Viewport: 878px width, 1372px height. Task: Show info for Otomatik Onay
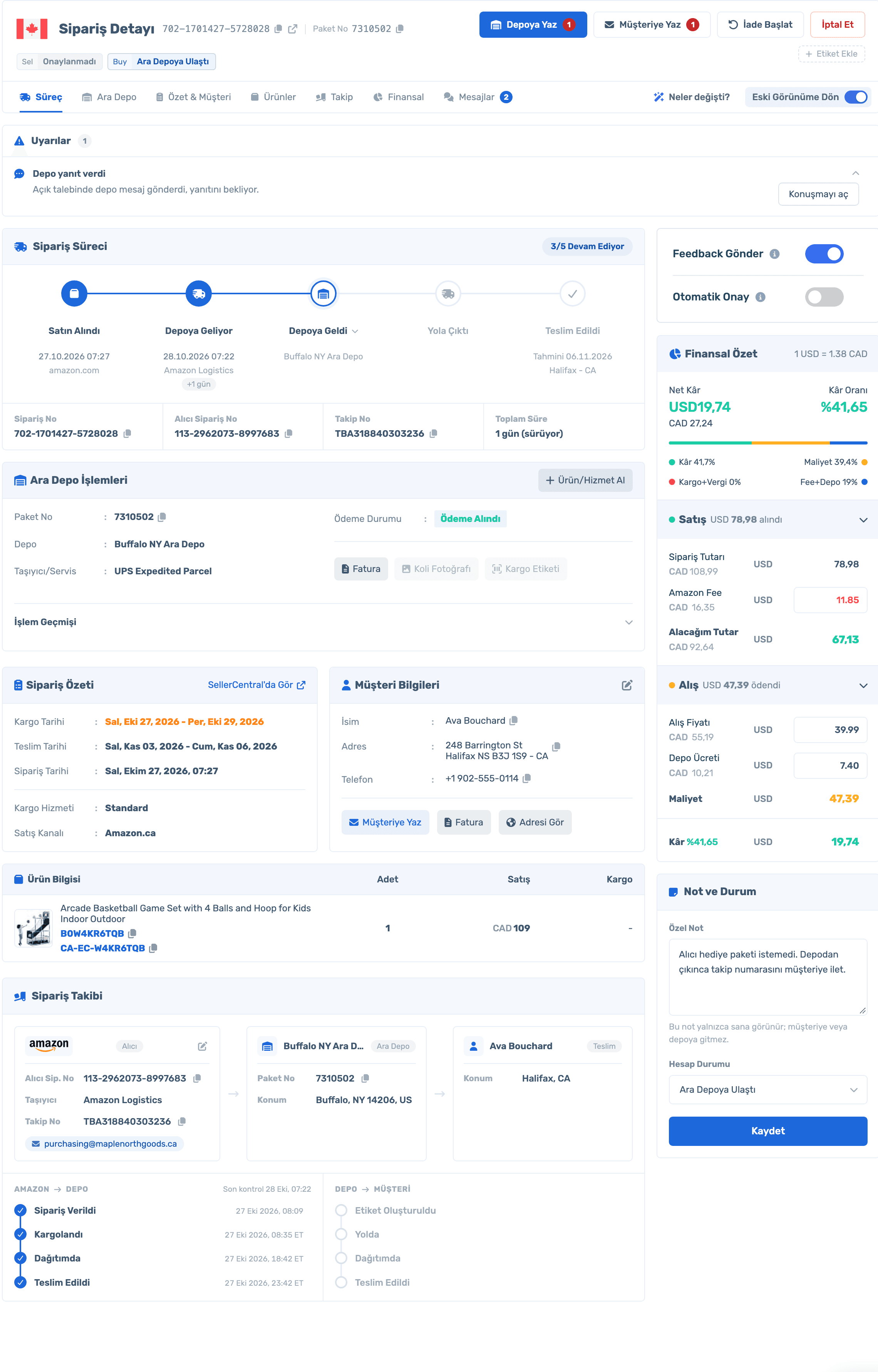tap(760, 297)
